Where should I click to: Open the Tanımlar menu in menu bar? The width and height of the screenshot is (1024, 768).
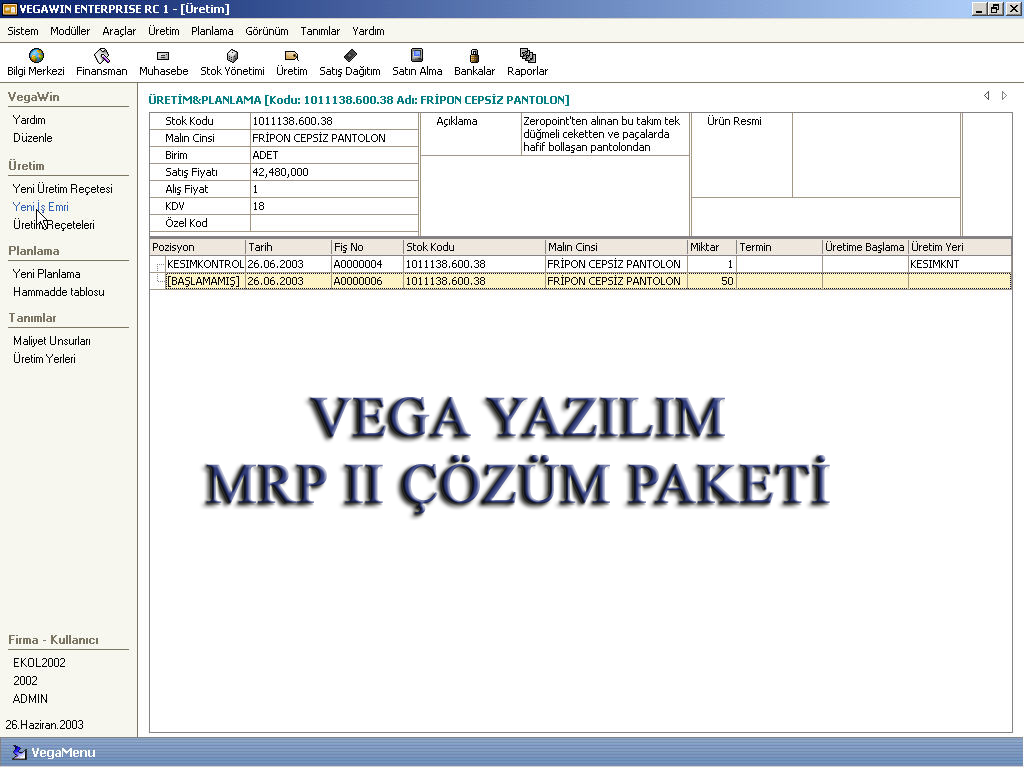click(x=320, y=31)
